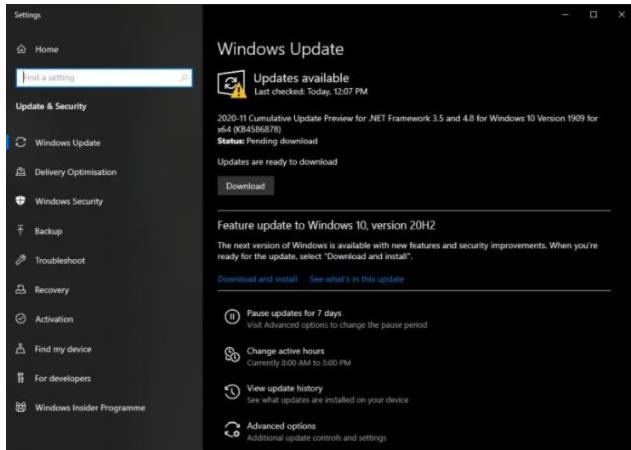Click the Backup arrow icon

pos(20,230)
